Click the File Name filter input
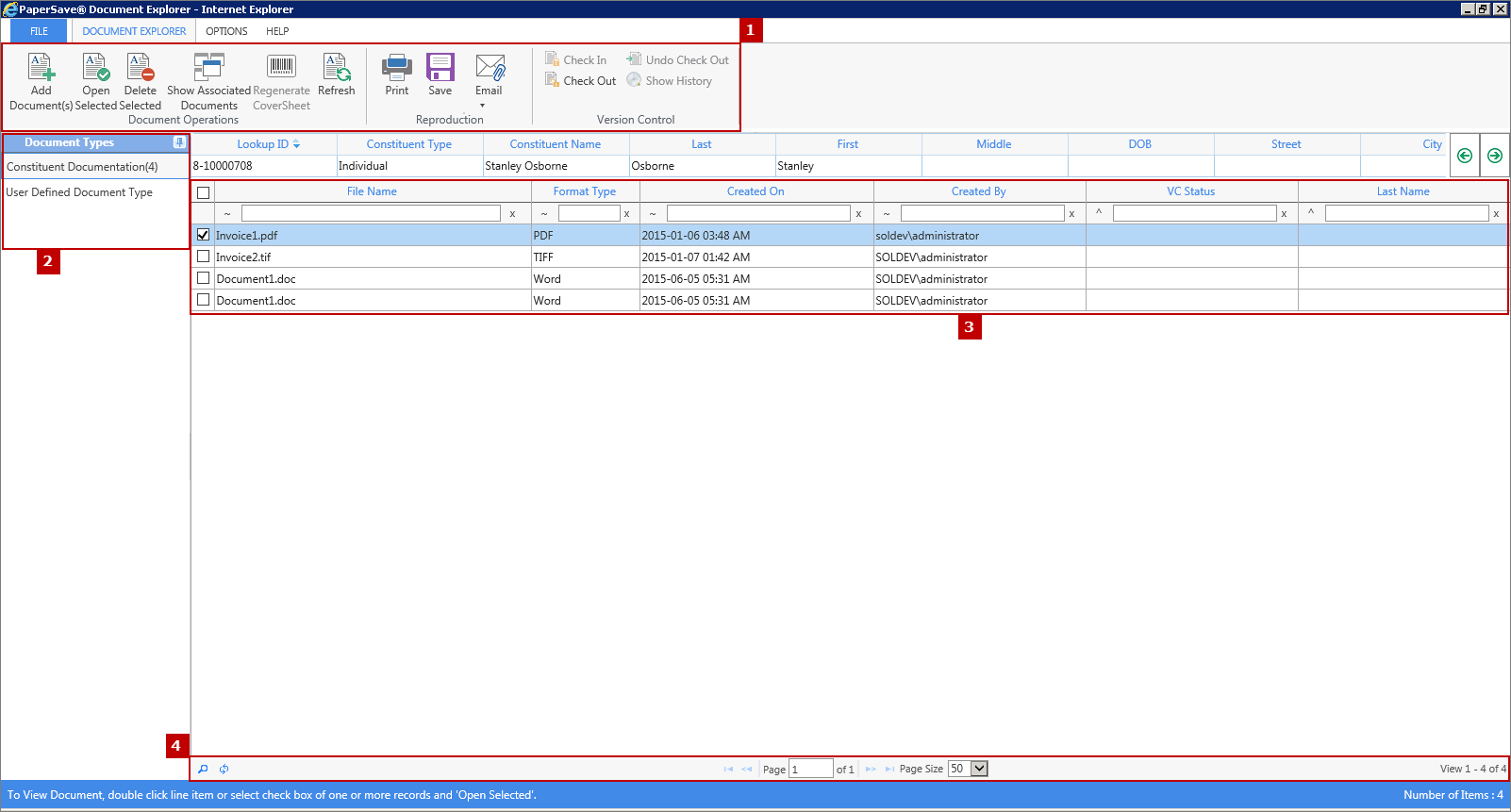 [x=371, y=213]
